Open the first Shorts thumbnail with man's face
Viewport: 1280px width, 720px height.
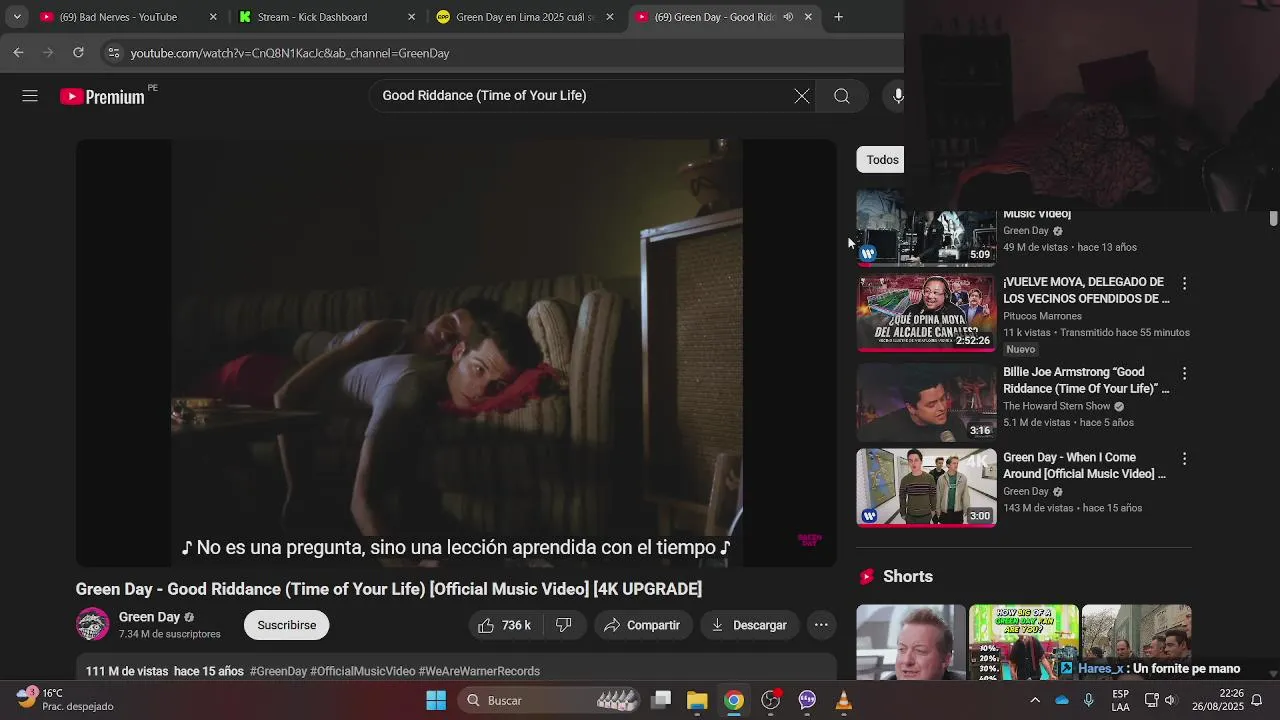click(x=911, y=642)
